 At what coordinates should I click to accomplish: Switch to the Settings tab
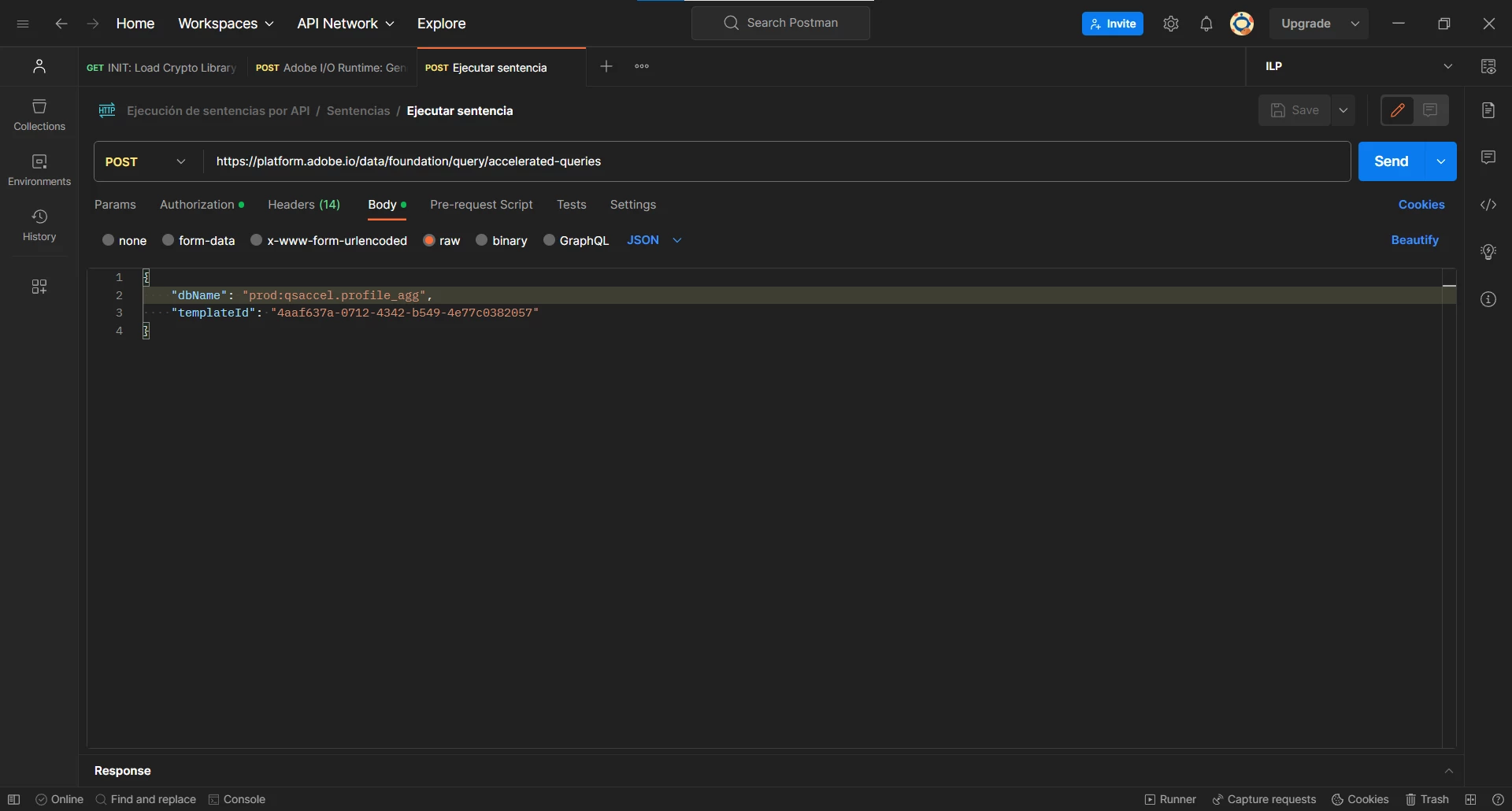(633, 205)
